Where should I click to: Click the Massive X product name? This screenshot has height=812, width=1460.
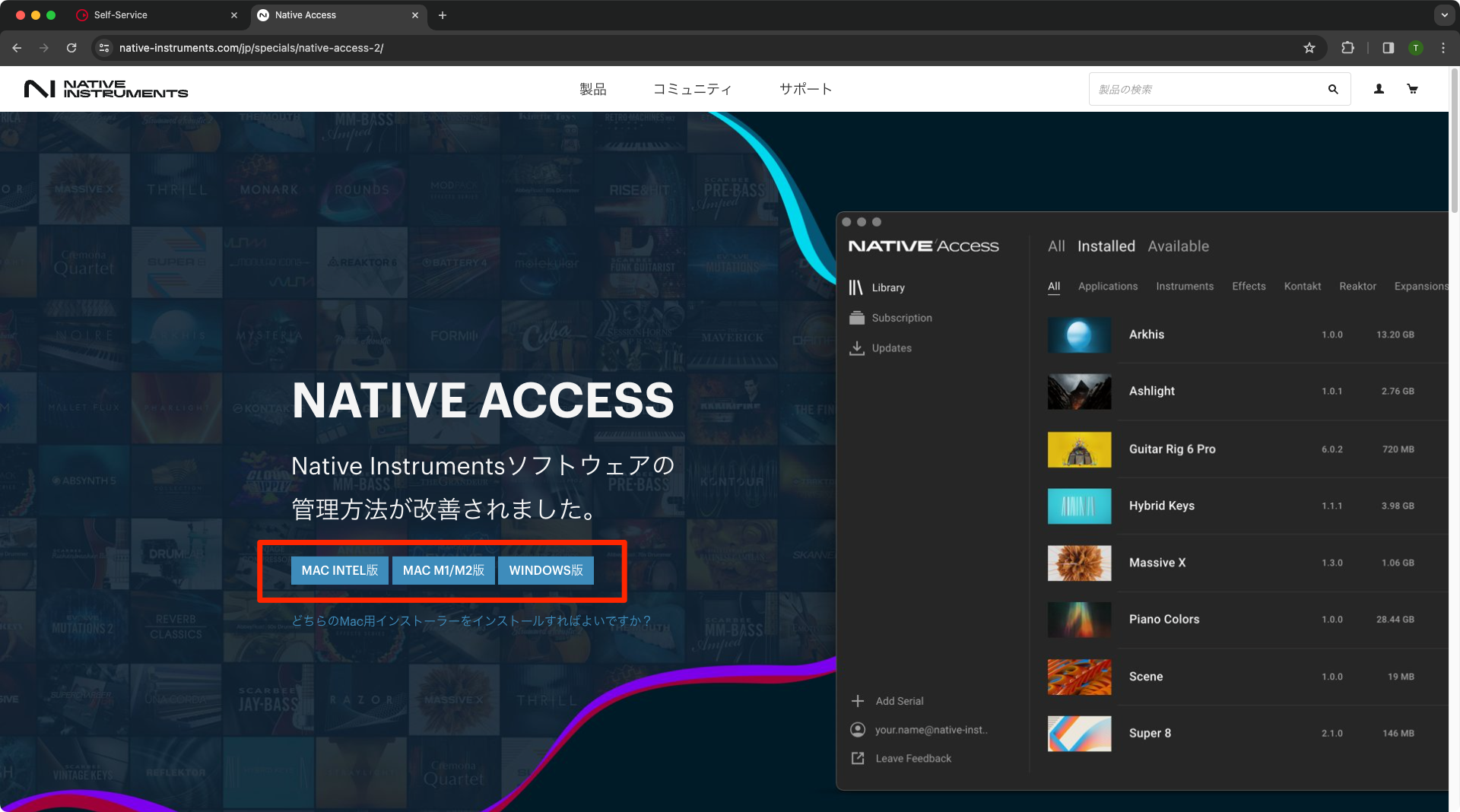tap(1157, 563)
